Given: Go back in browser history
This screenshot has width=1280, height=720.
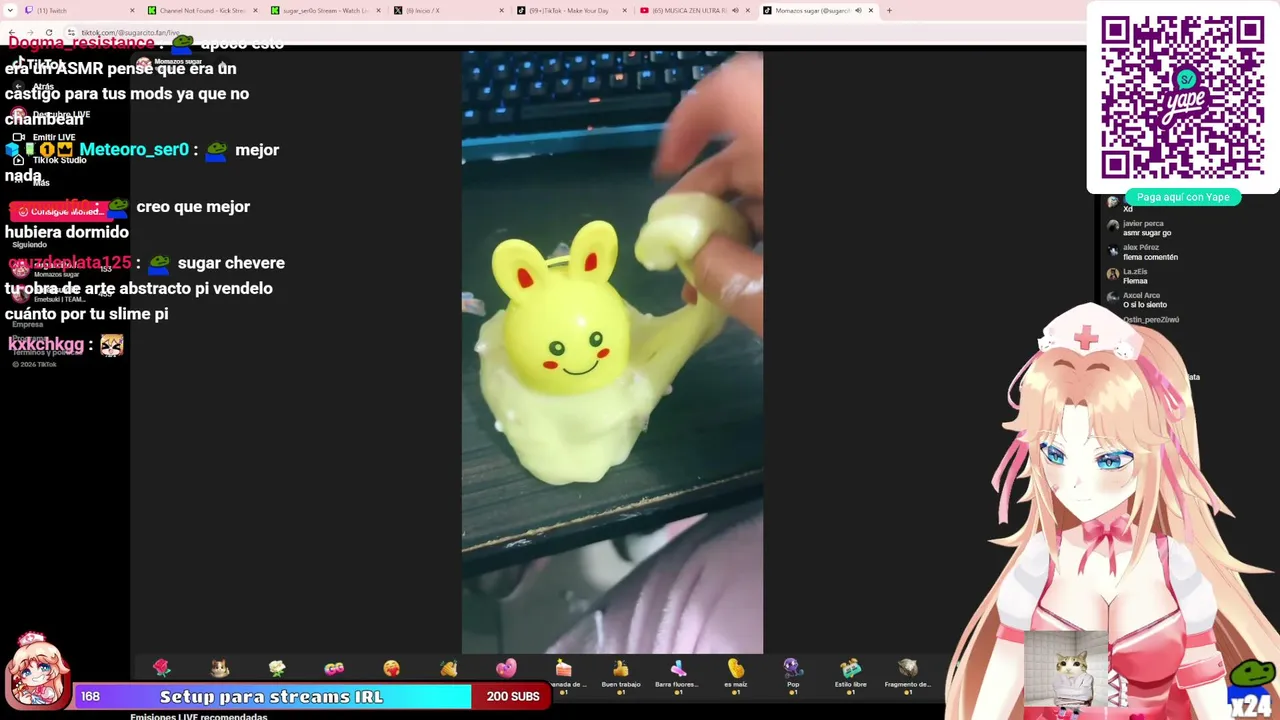Looking at the screenshot, I should click(x=12, y=32).
